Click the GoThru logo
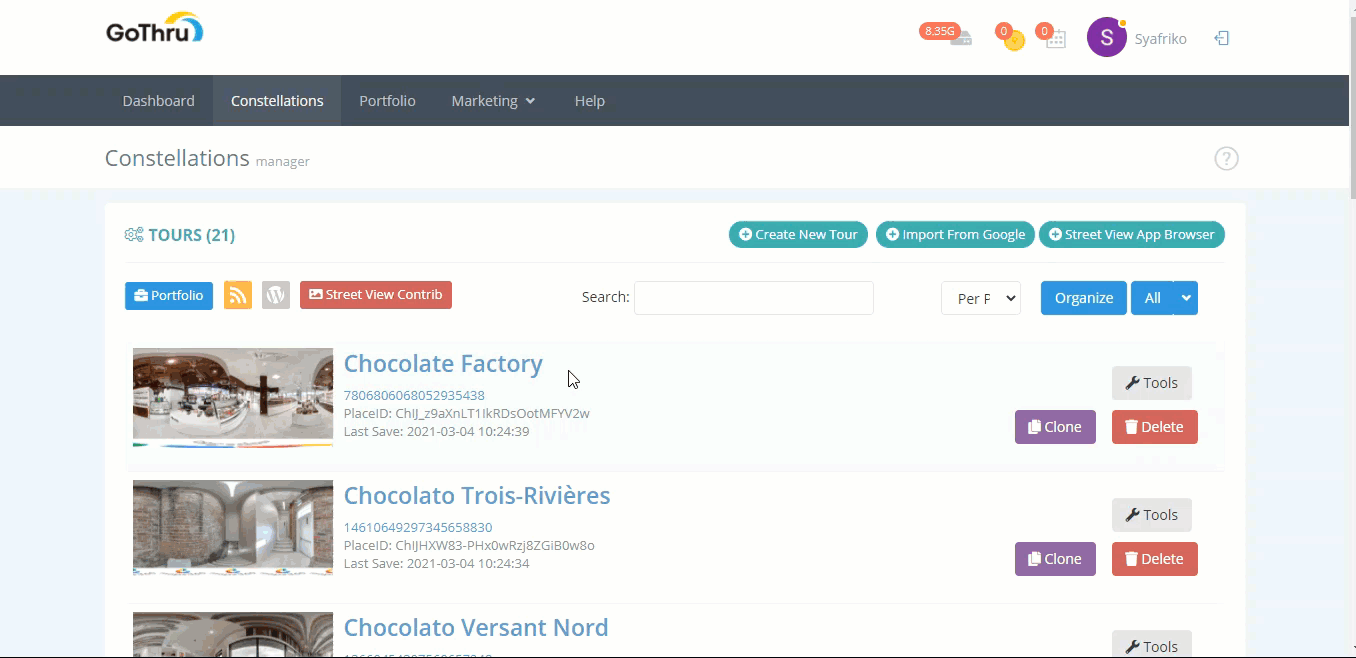The image size is (1356, 658). [155, 29]
